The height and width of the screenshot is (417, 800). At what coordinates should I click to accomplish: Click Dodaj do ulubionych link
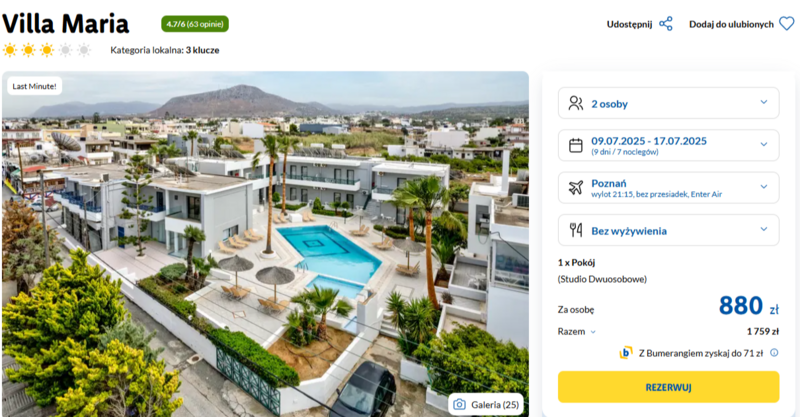731,24
